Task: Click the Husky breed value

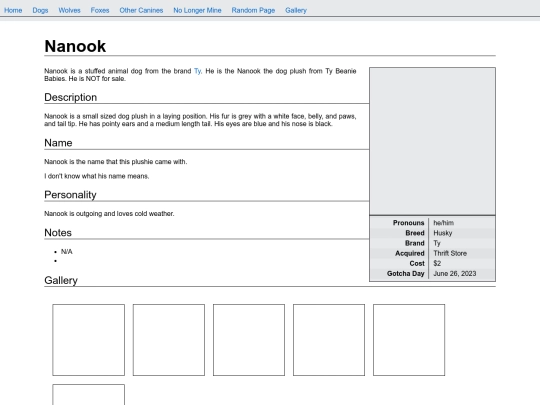Action: click(x=443, y=233)
